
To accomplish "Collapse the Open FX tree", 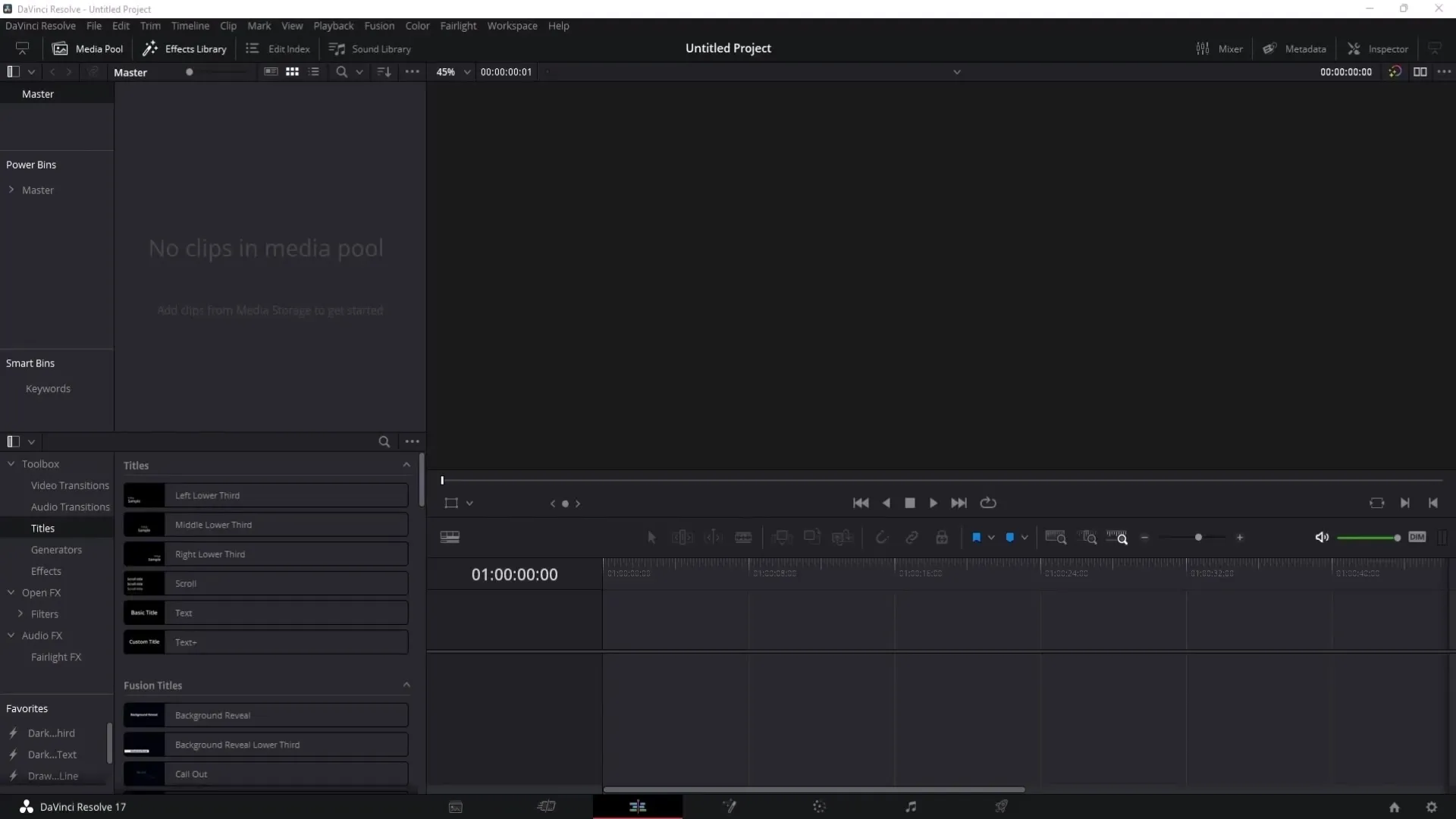I will click(11, 592).
